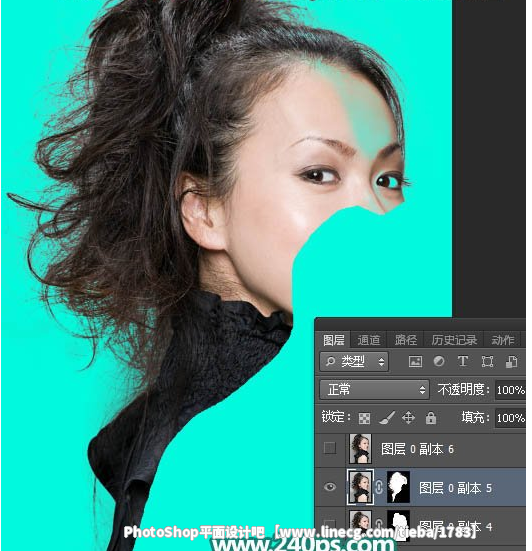Switch to the 通道 tab
Screen dimensions: 532x551
click(369, 340)
